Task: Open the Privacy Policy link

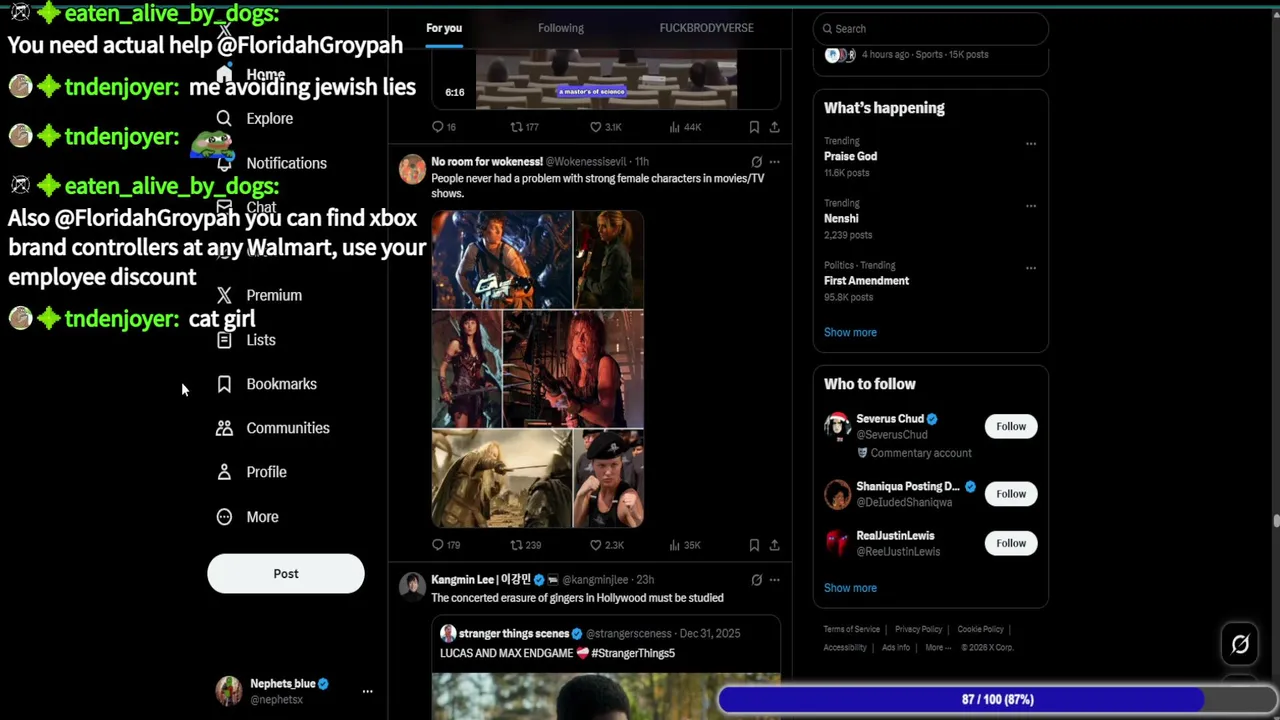Action: [918, 629]
